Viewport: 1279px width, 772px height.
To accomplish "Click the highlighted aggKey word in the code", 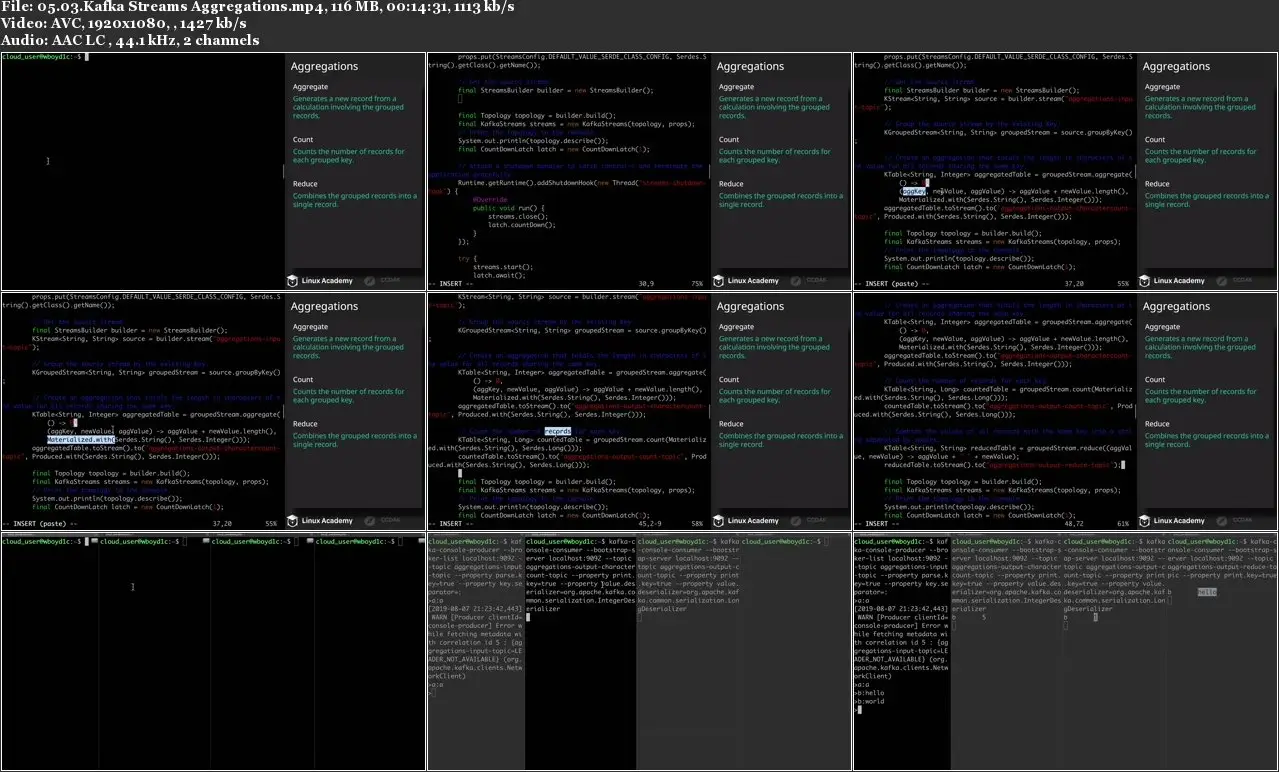I will click(912, 190).
